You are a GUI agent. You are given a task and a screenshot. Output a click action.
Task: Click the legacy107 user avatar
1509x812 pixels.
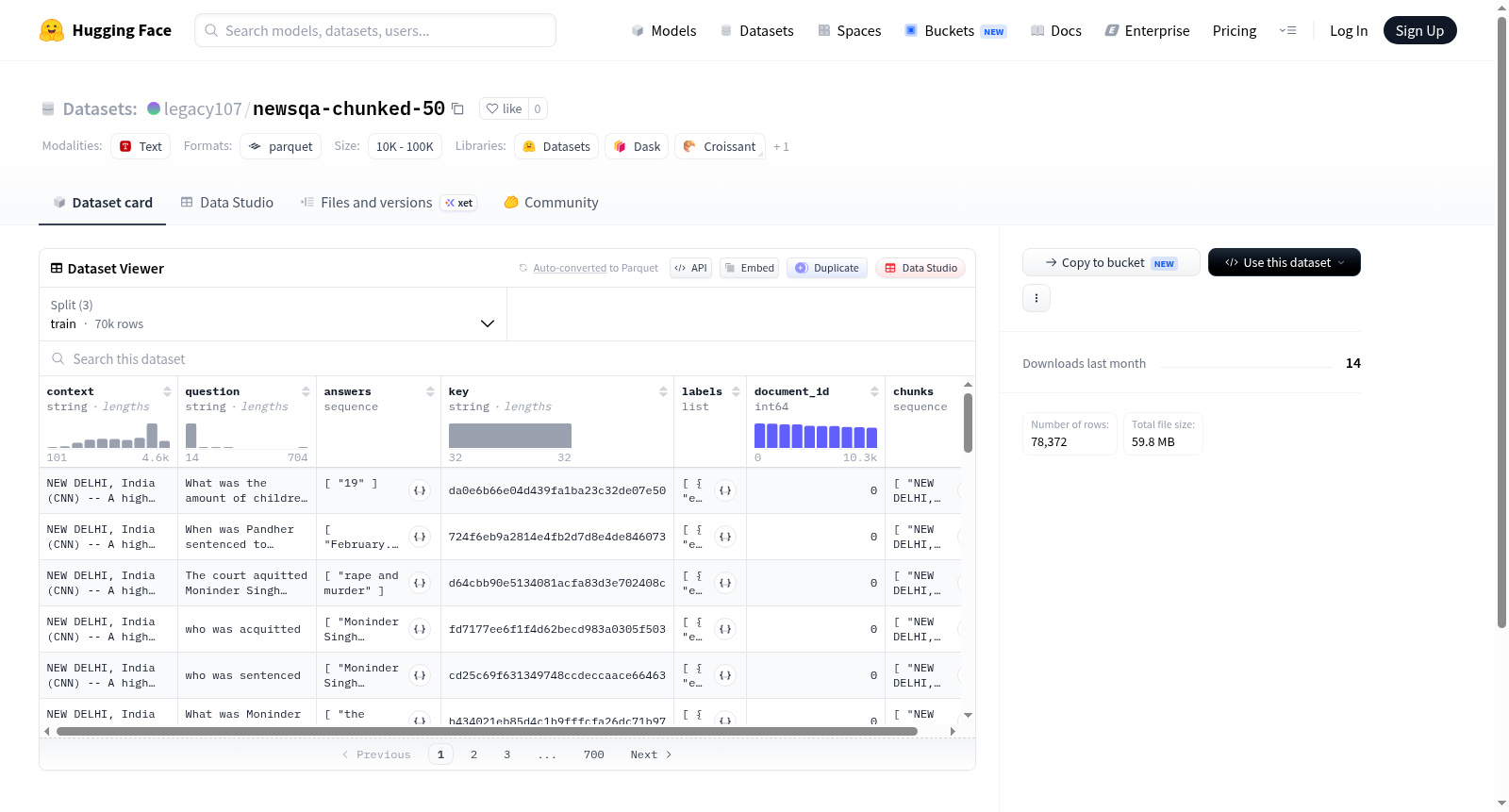point(154,108)
